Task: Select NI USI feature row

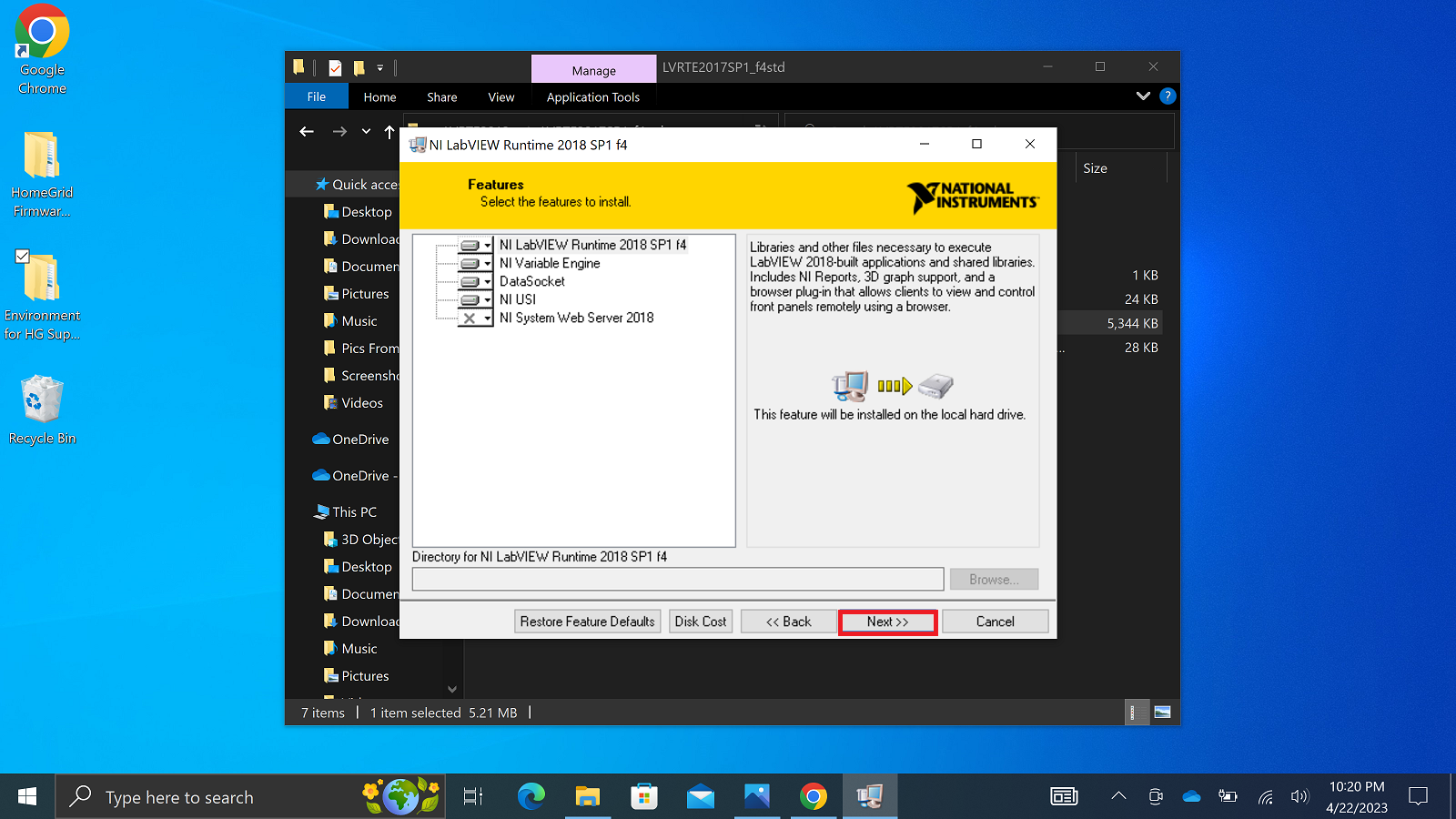Action: [x=518, y=299]
